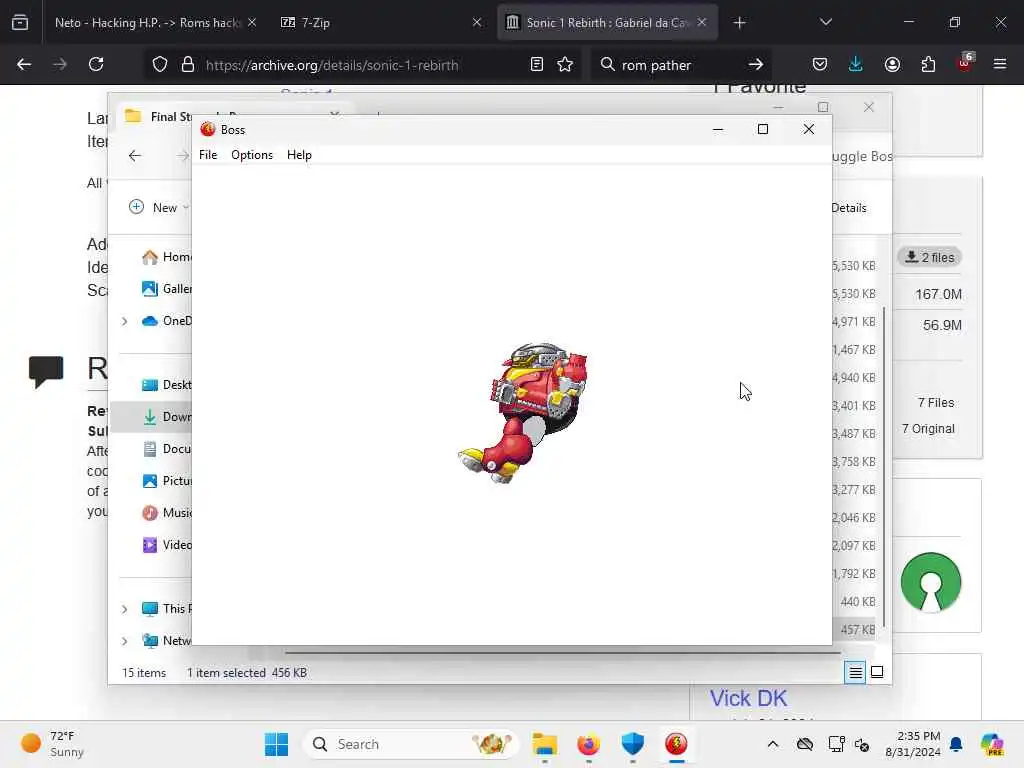
Task: Open the Options menu in Boss window
Action: [x=251, y=155]
